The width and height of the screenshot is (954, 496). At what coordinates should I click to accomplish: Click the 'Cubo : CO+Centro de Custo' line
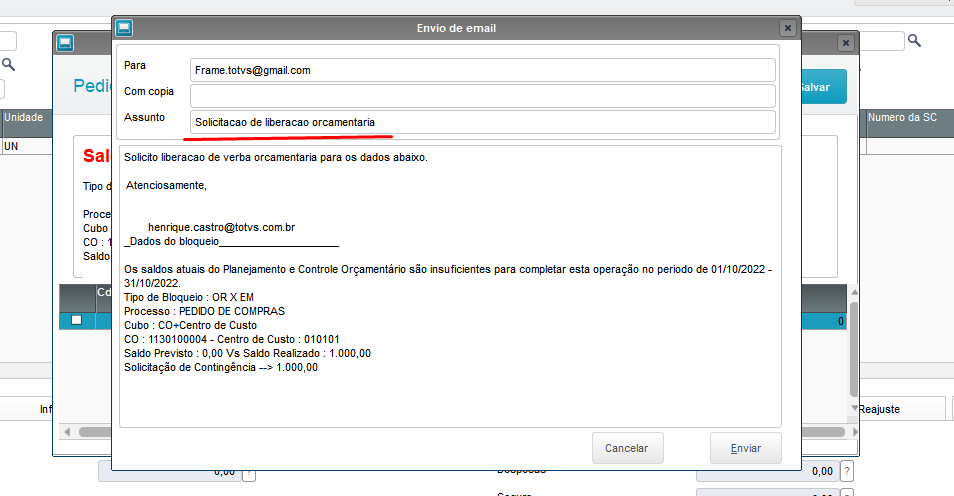(190, 325)
